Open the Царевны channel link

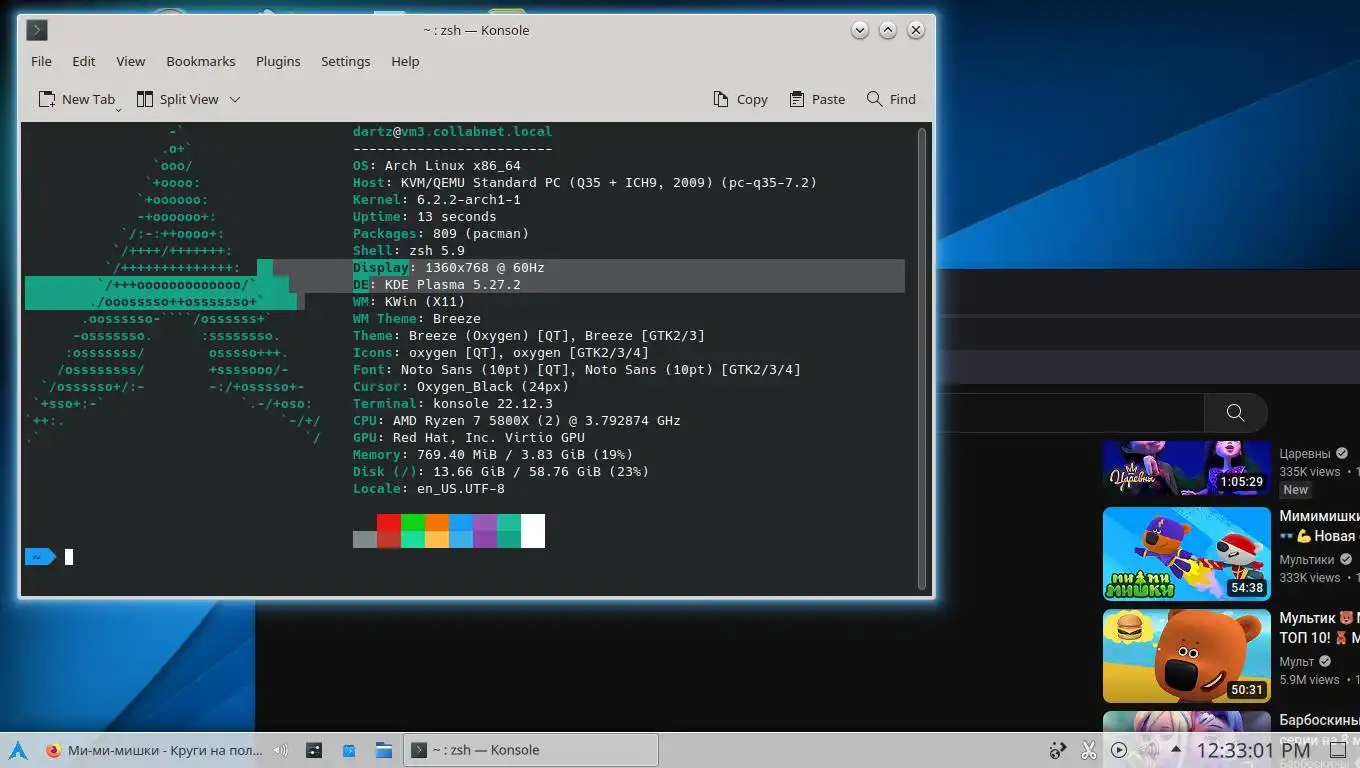click(1305, 454)
